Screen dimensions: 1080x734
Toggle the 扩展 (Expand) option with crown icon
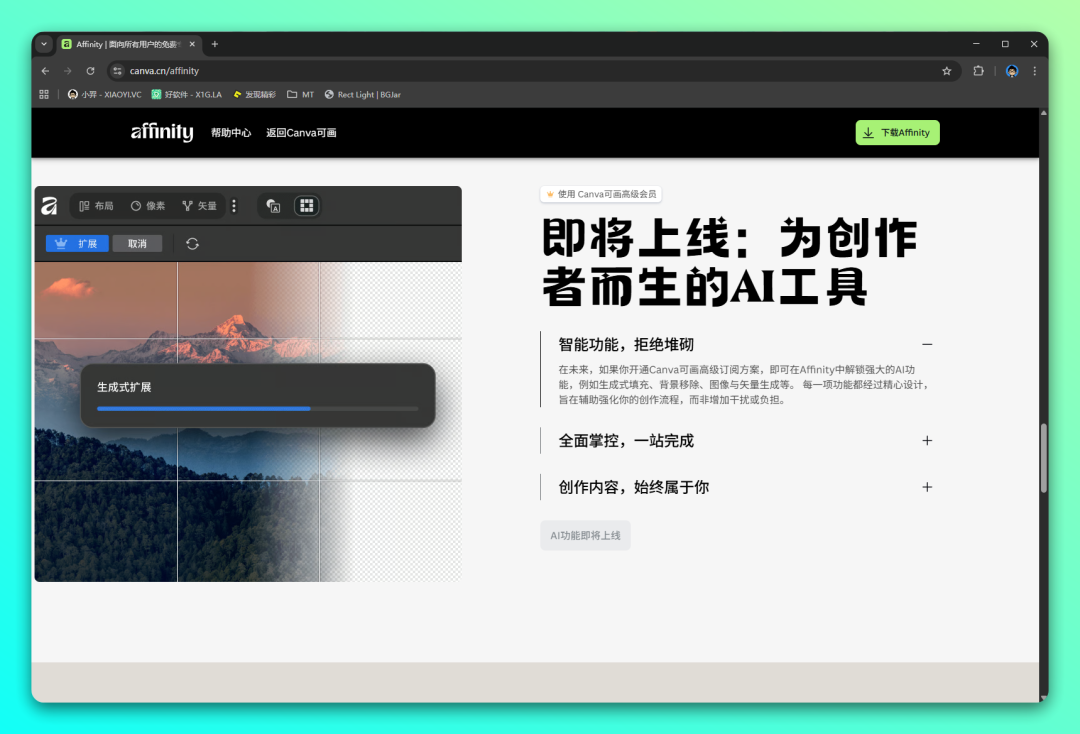(77, 243)
